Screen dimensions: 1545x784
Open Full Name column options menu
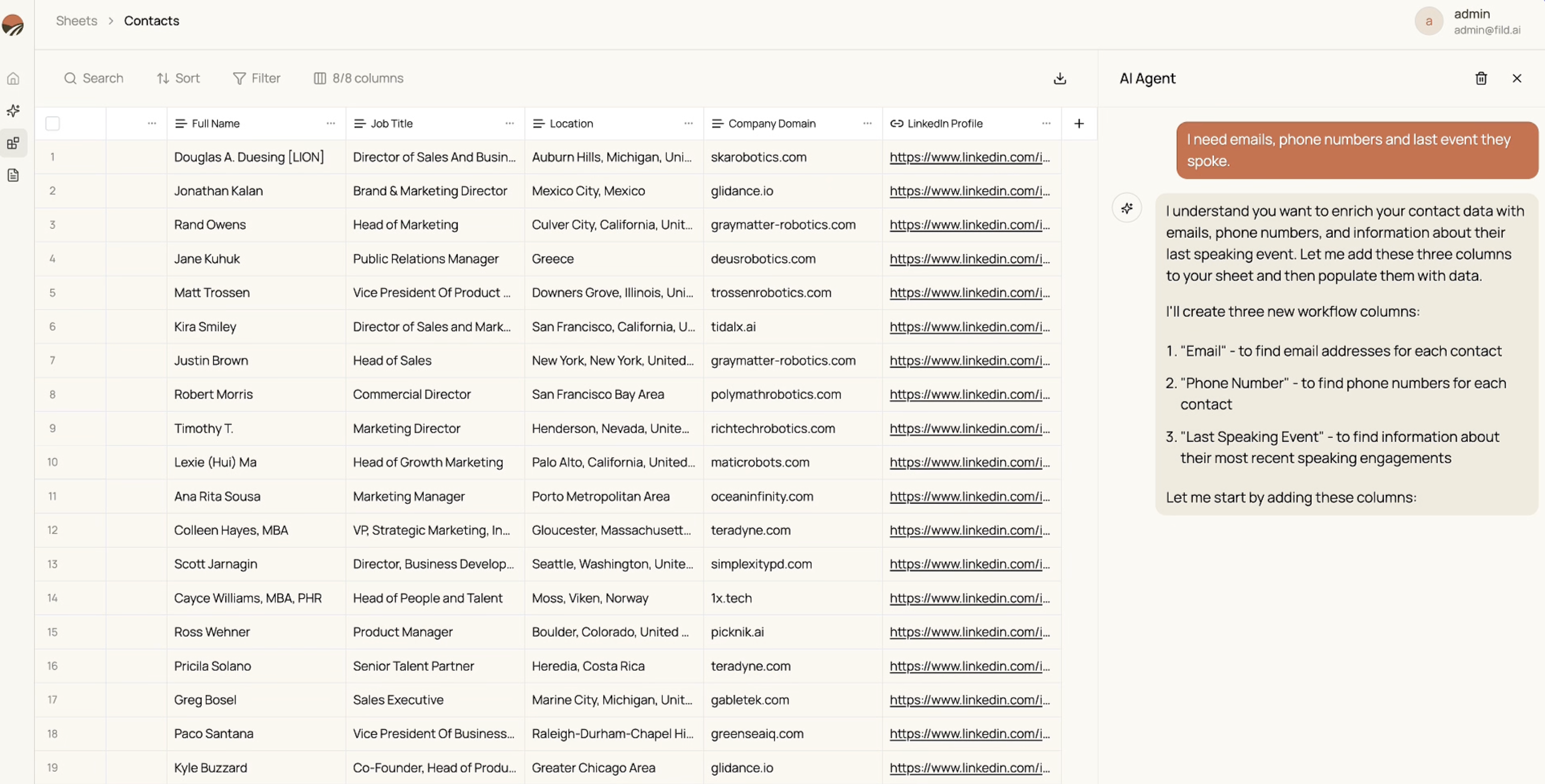331,123
